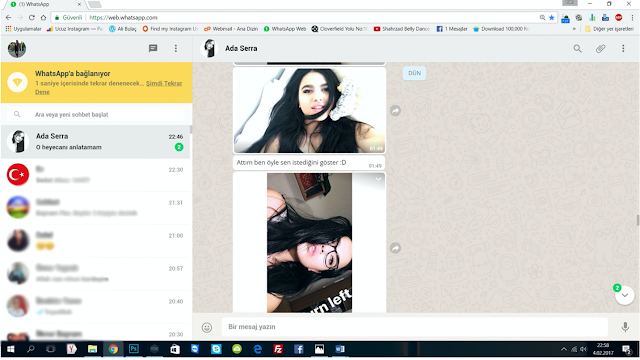Focus the 'Bir mesaj yazın' message field
The height and width of the screenshot is (360, 640).
[415, 327]
